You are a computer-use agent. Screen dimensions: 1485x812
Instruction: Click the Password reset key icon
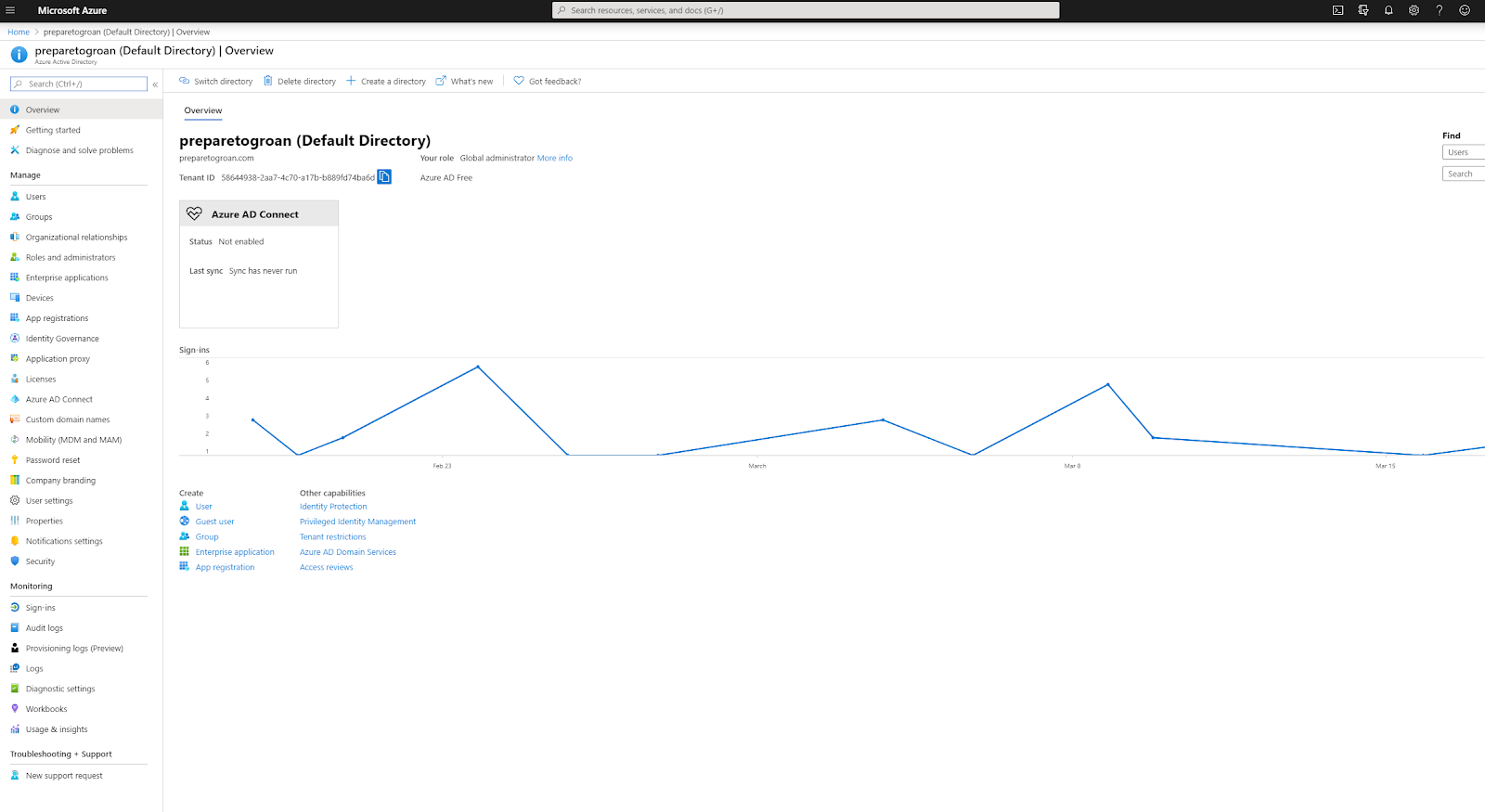click(x=15, y=460)
